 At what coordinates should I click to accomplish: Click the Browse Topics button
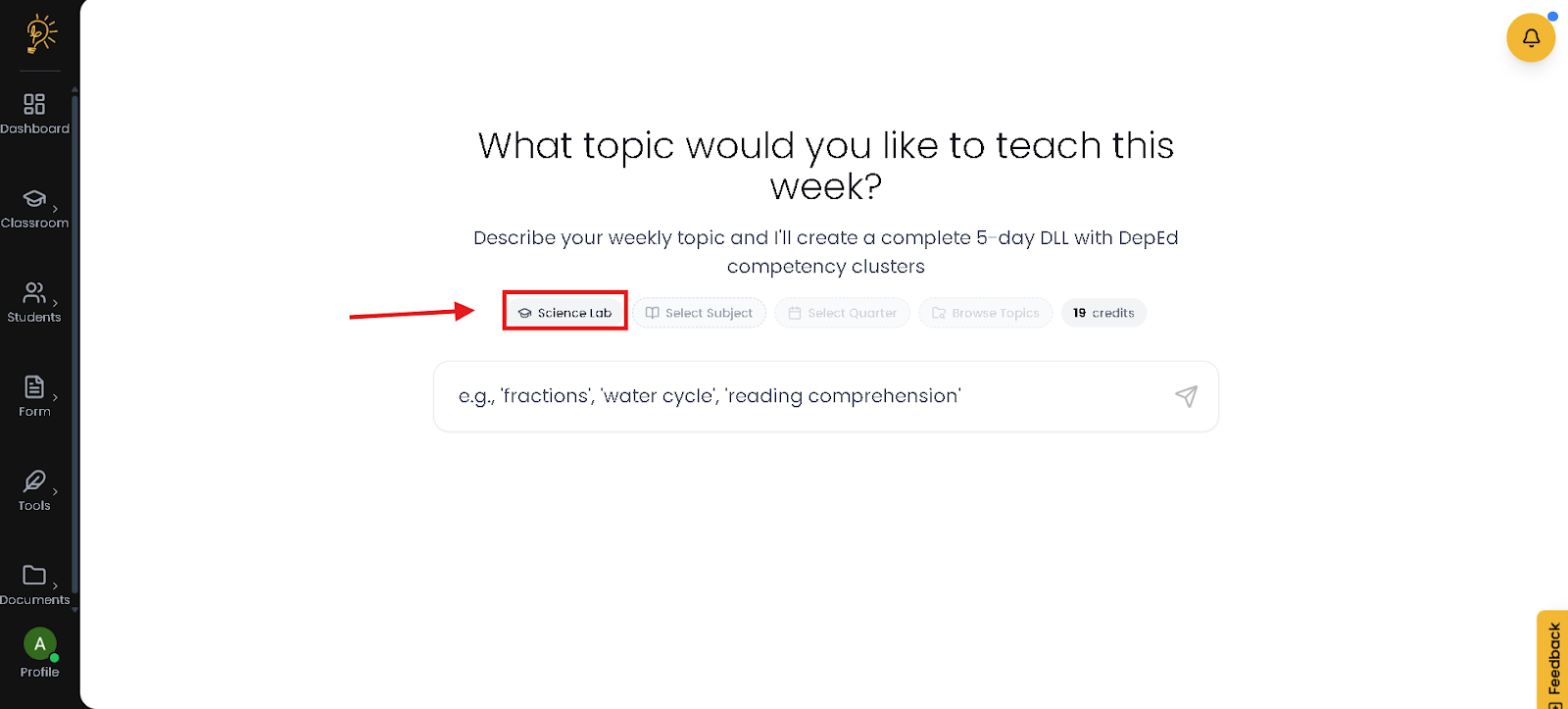pos(986,313)
